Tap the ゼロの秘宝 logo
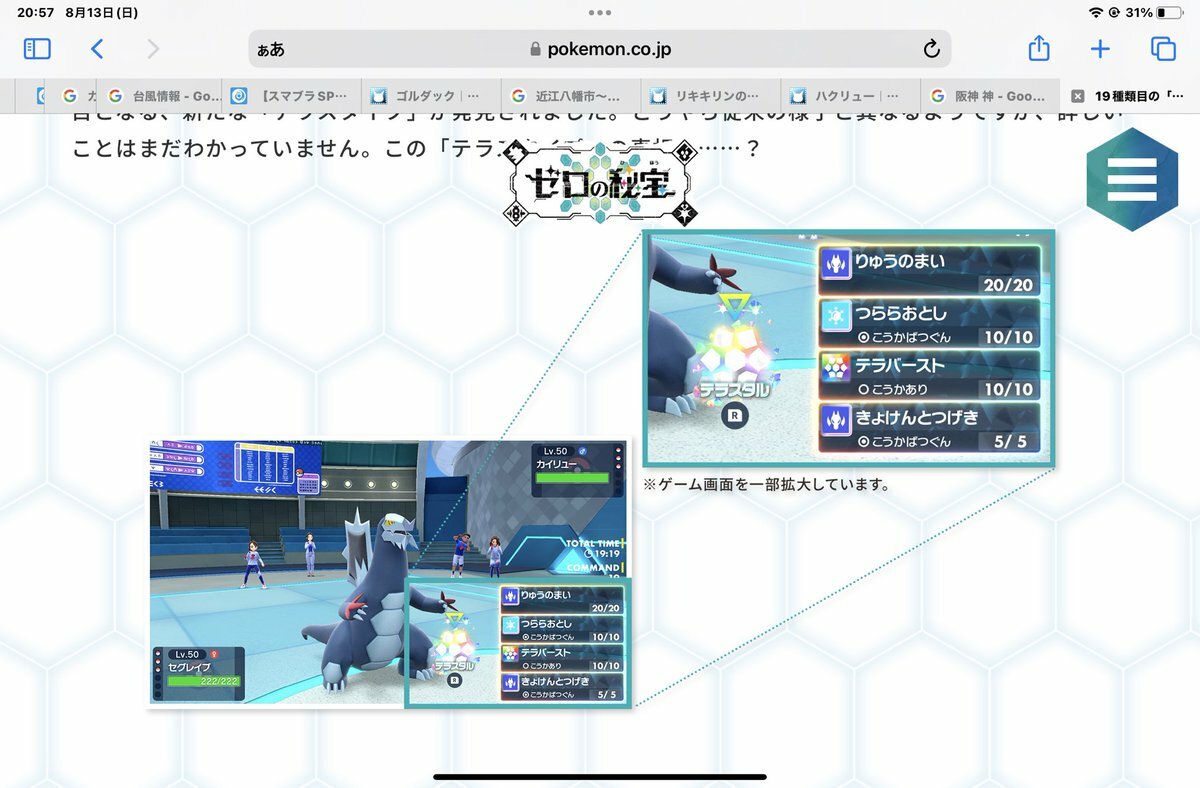Image resolution: width=1200 pixels, height=788 pixels. [x=600, y=184]
